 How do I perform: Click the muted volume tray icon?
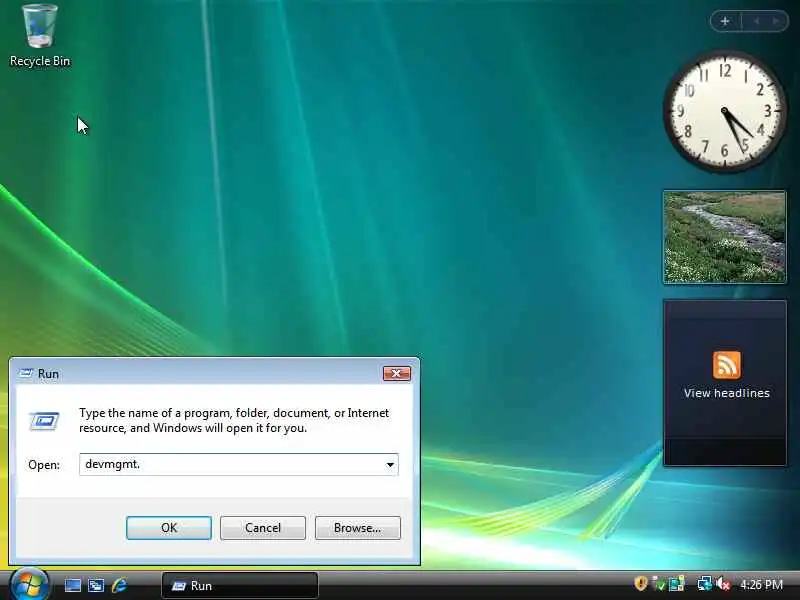click(723, 583)
